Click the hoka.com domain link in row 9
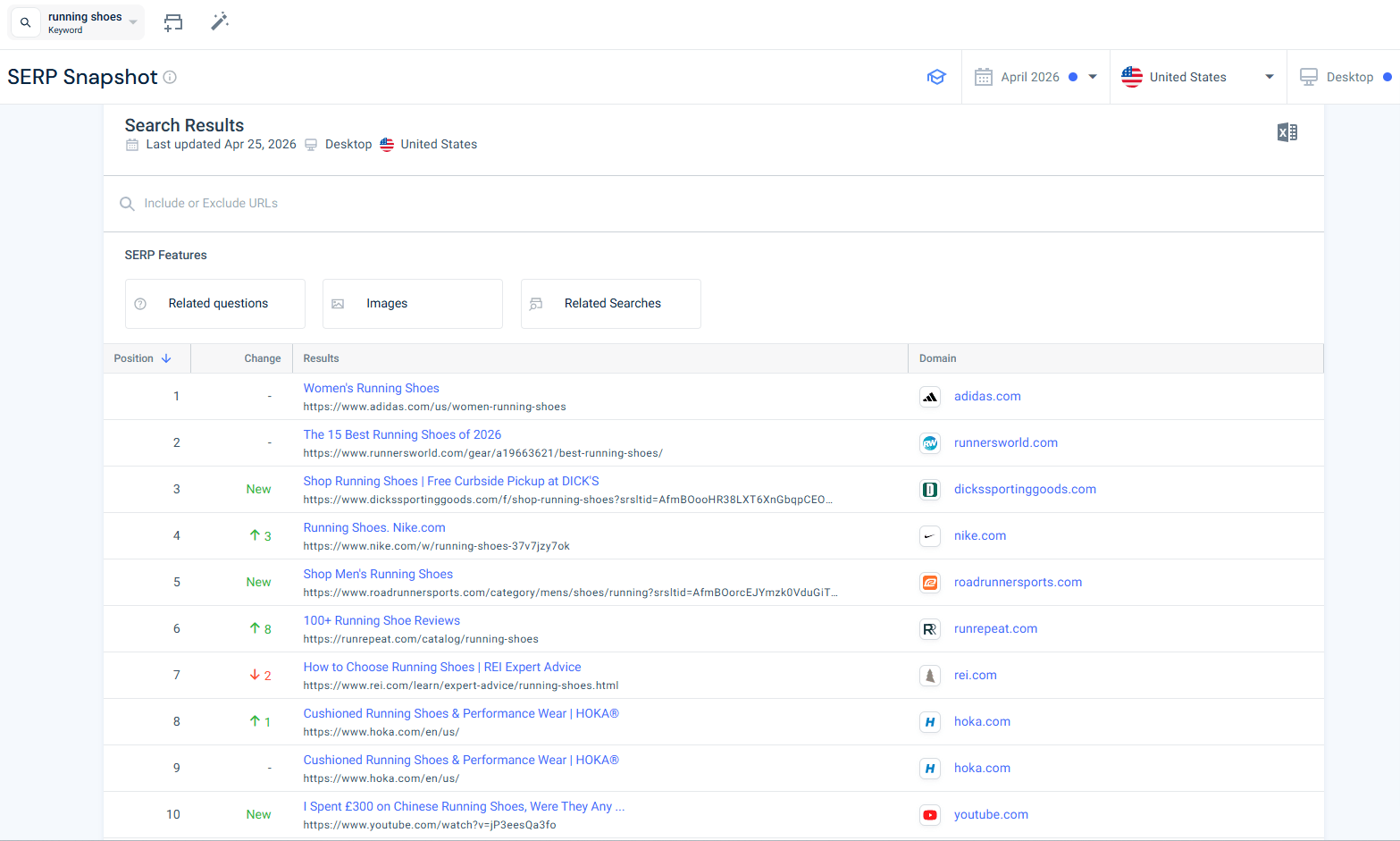The image size is (1400, 841). [982, 768]
